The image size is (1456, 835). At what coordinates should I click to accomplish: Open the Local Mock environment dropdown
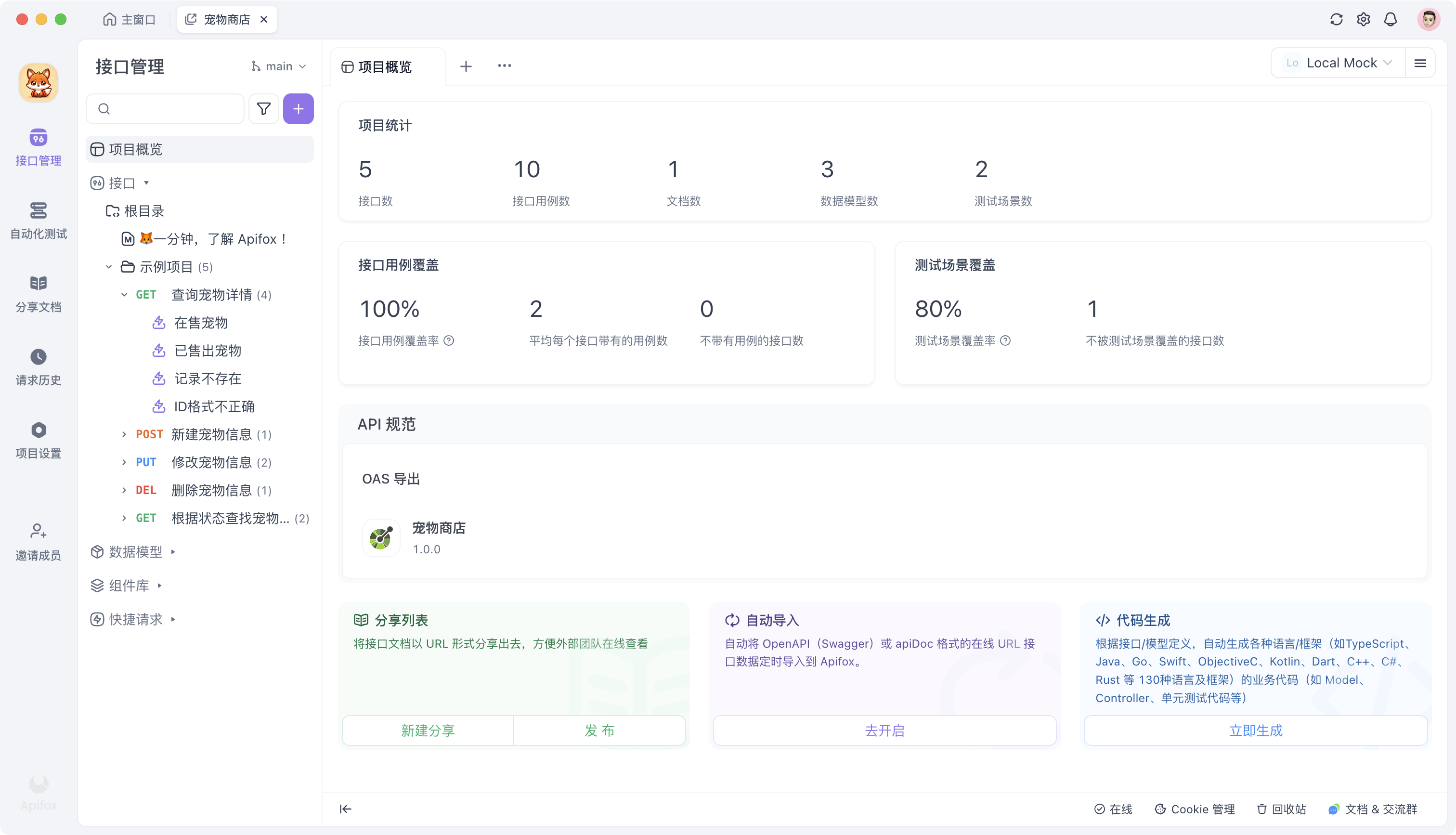pyautogui.click(x=1341, y=62)
